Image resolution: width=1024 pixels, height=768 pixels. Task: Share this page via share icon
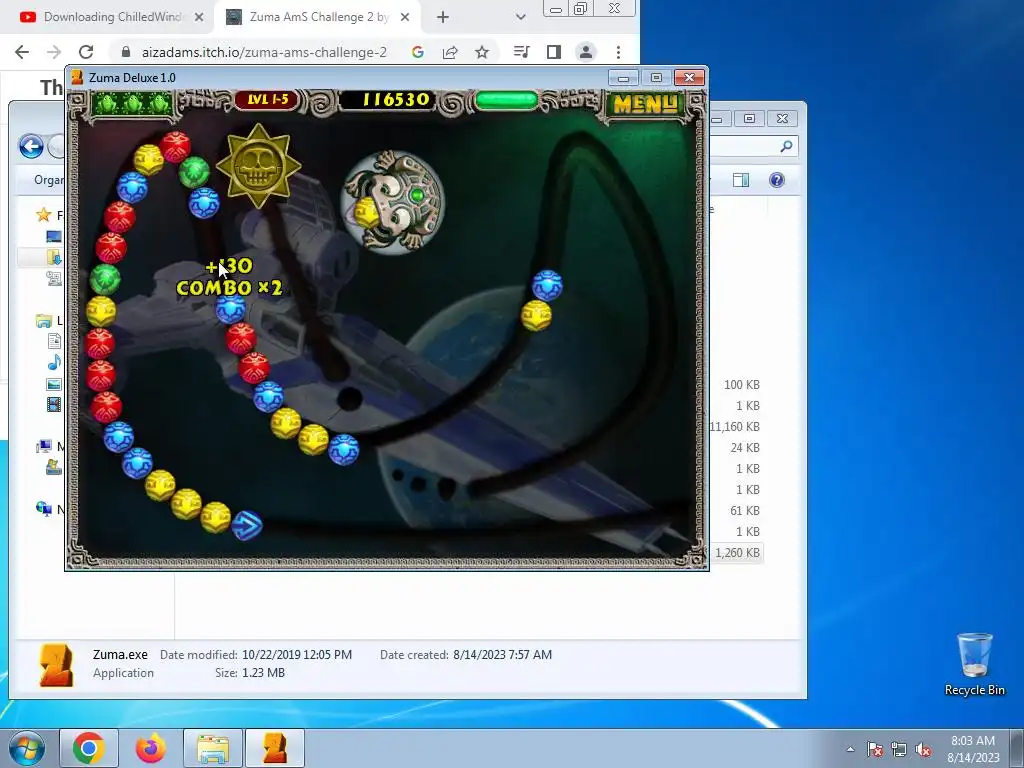point(450,52)
